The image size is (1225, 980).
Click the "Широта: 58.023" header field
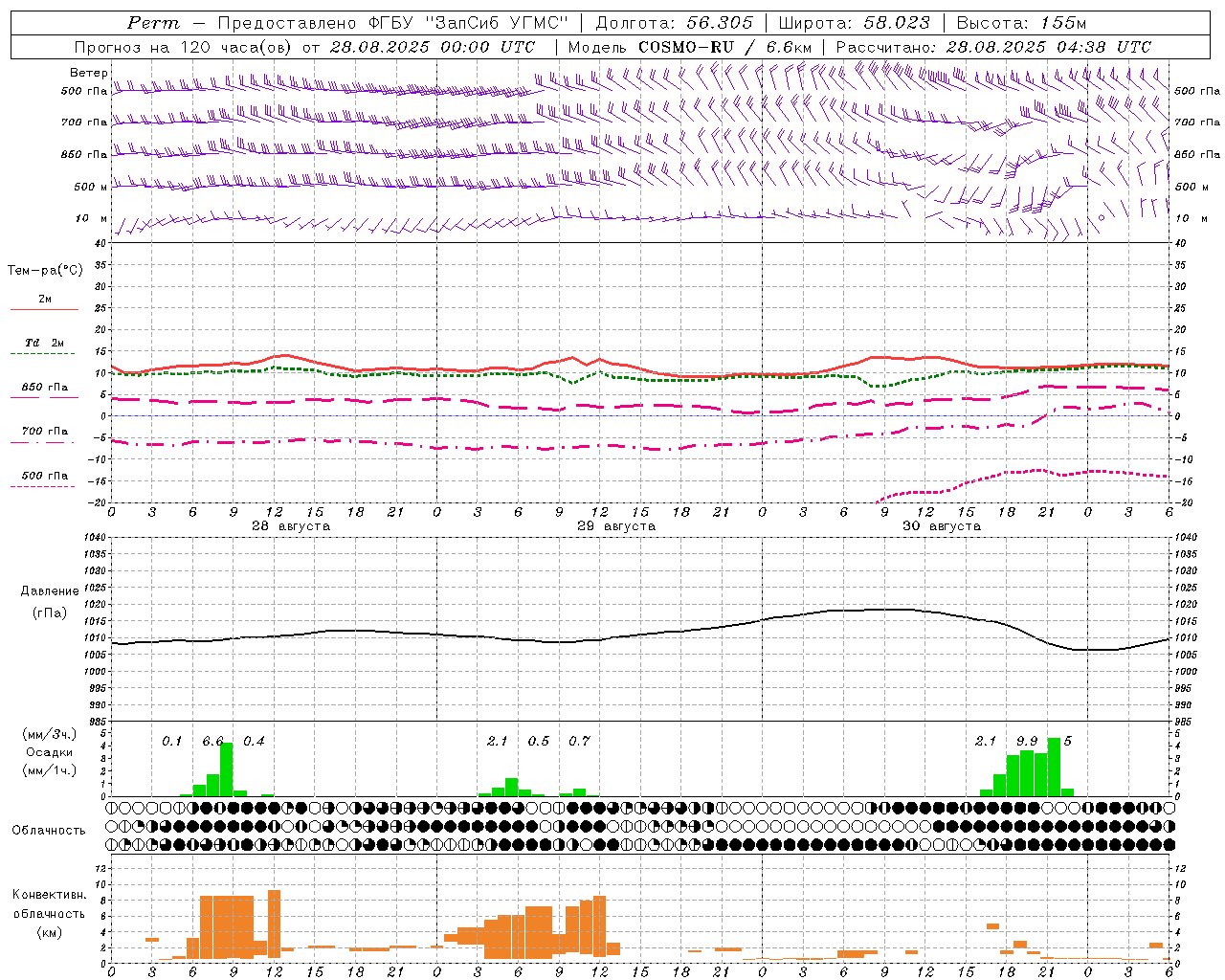pyautogui.click(x=854, y=23)
